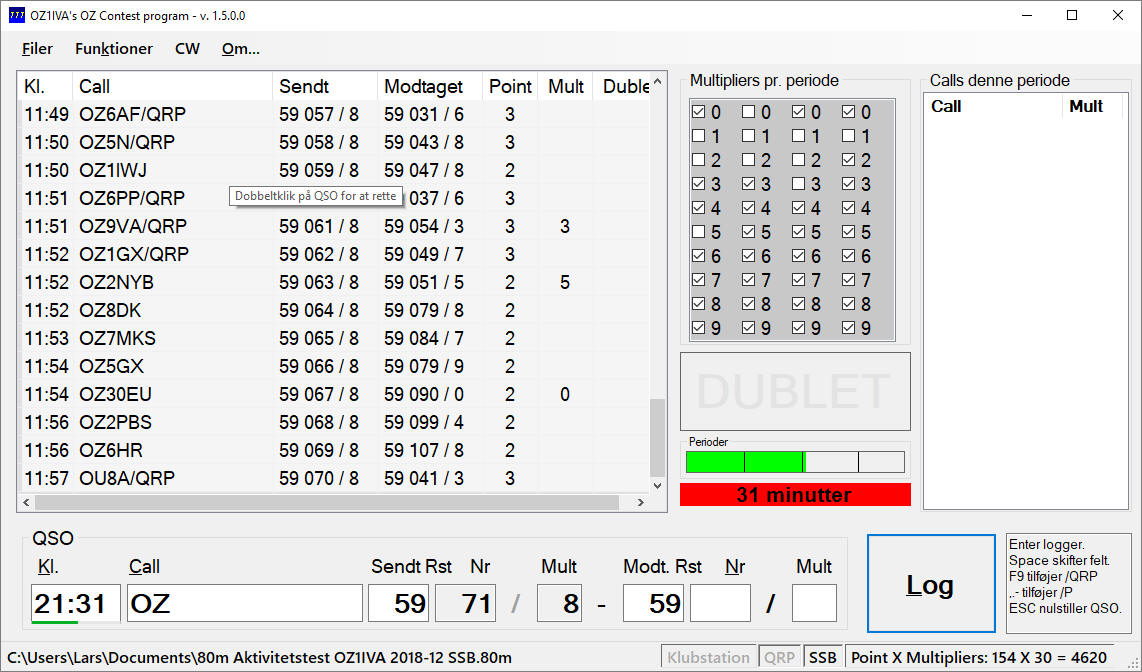The width and height of the screenshot is (1142, 672).
Task: Click the sent Mult field showing 8
Action: 559,604
